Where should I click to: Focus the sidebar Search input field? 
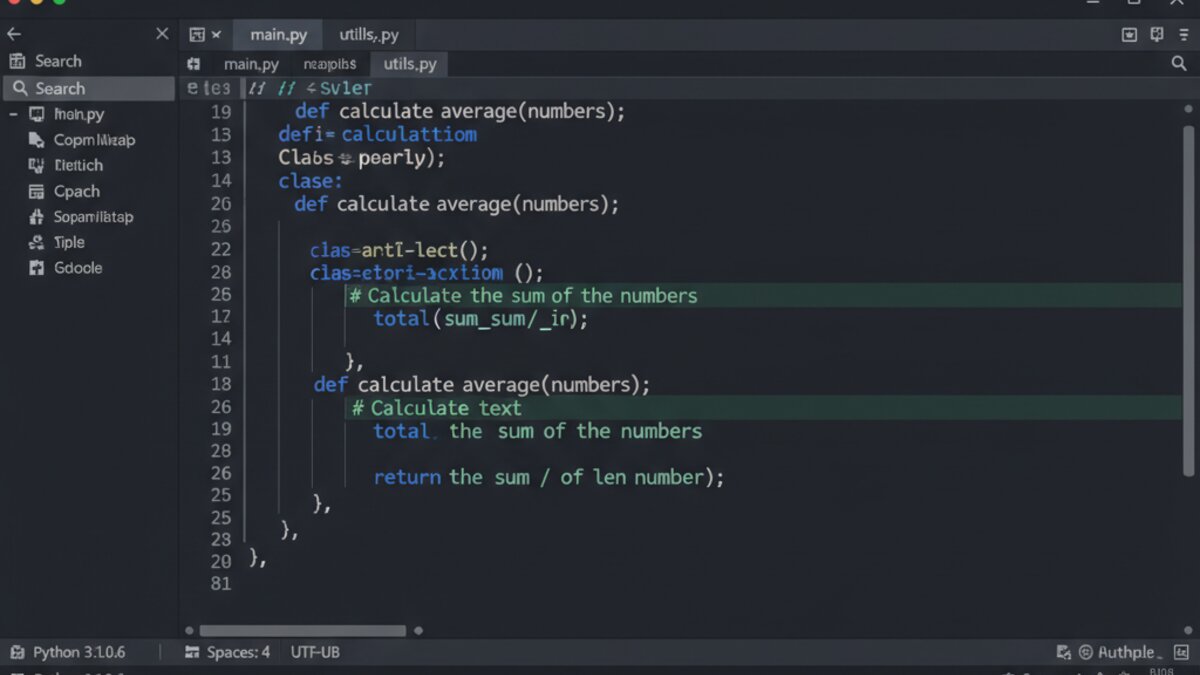[89, 88]
